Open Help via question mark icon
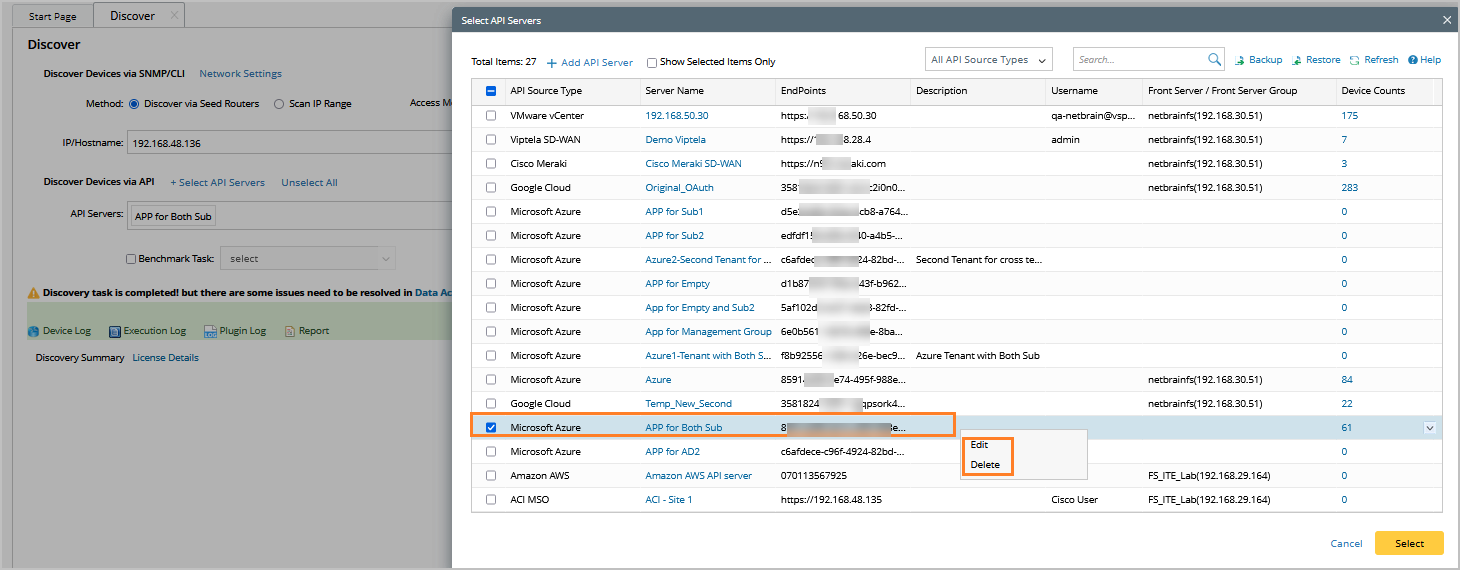This screenshot has height=570, width=1460. (1413, 60)
